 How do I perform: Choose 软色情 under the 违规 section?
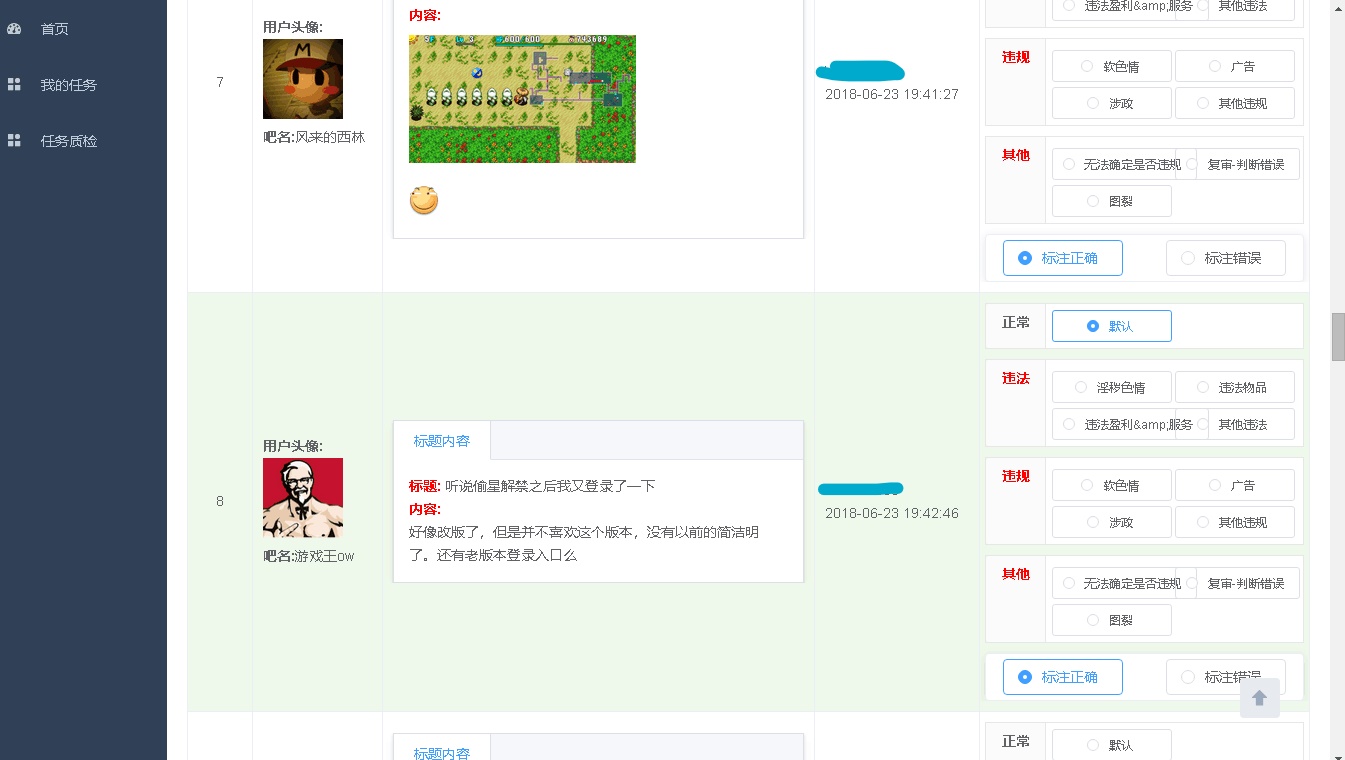tap(1111, 485)
